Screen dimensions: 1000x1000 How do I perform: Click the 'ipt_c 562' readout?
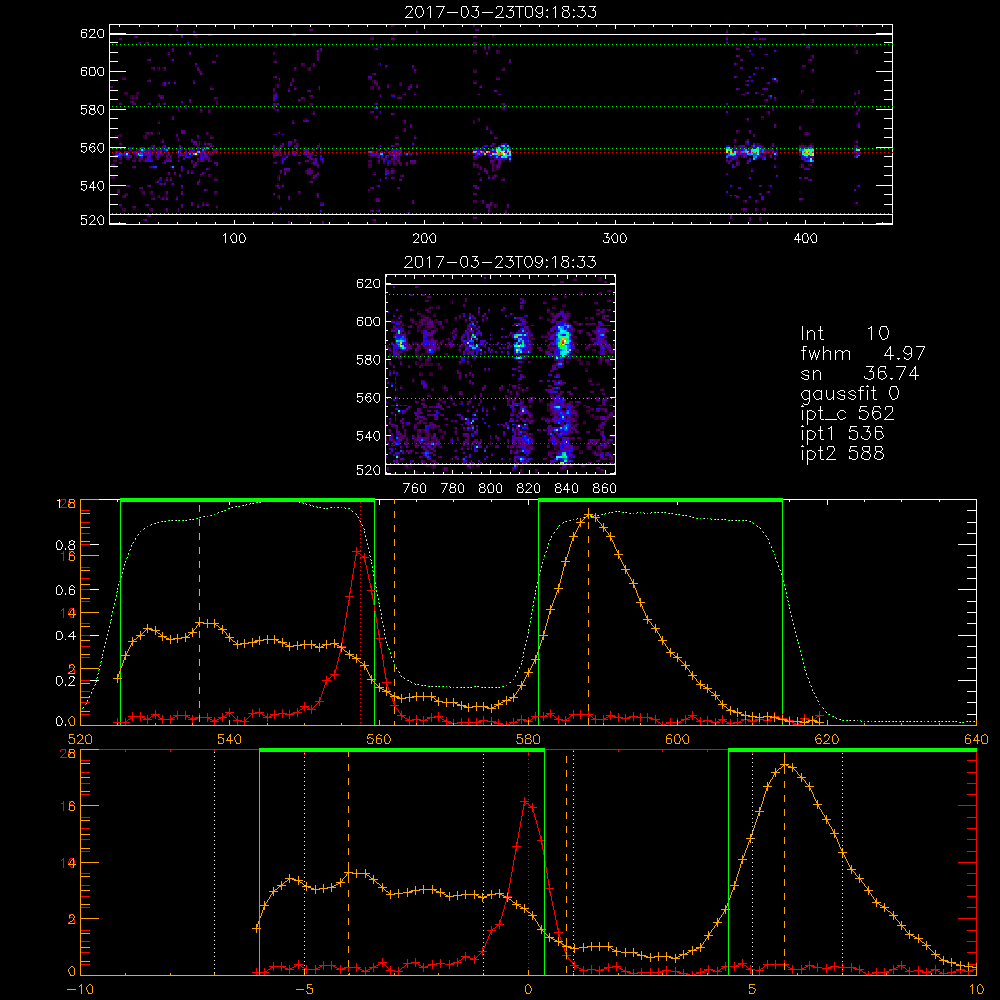click(x=847, y=414)
